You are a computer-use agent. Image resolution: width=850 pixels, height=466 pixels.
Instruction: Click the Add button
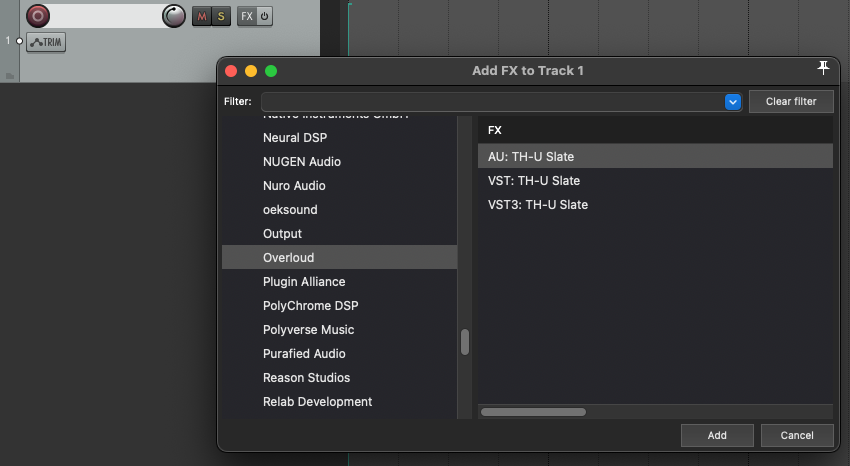point(717,435)
